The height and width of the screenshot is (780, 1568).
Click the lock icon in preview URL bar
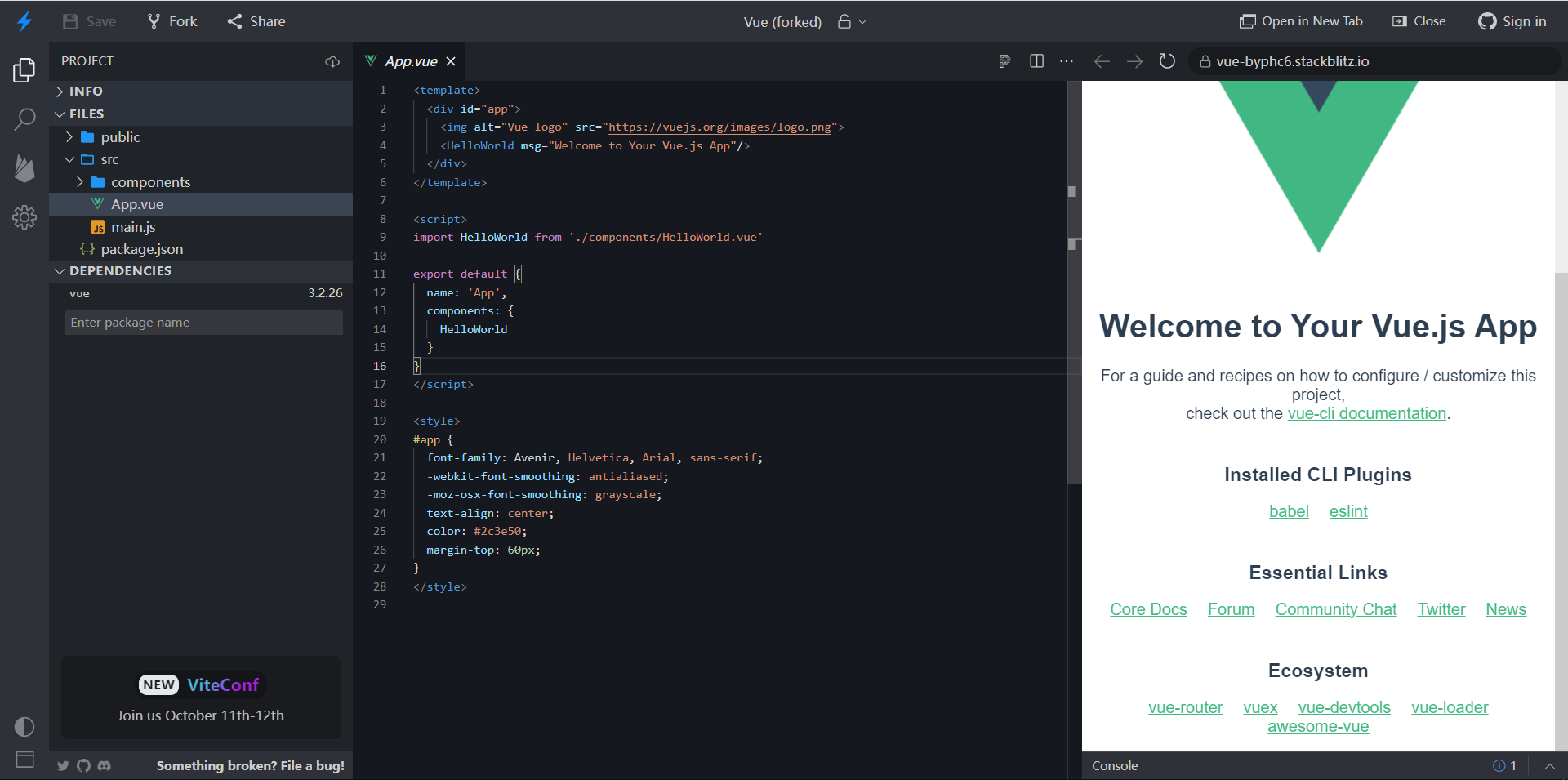tap(1205, 61)
